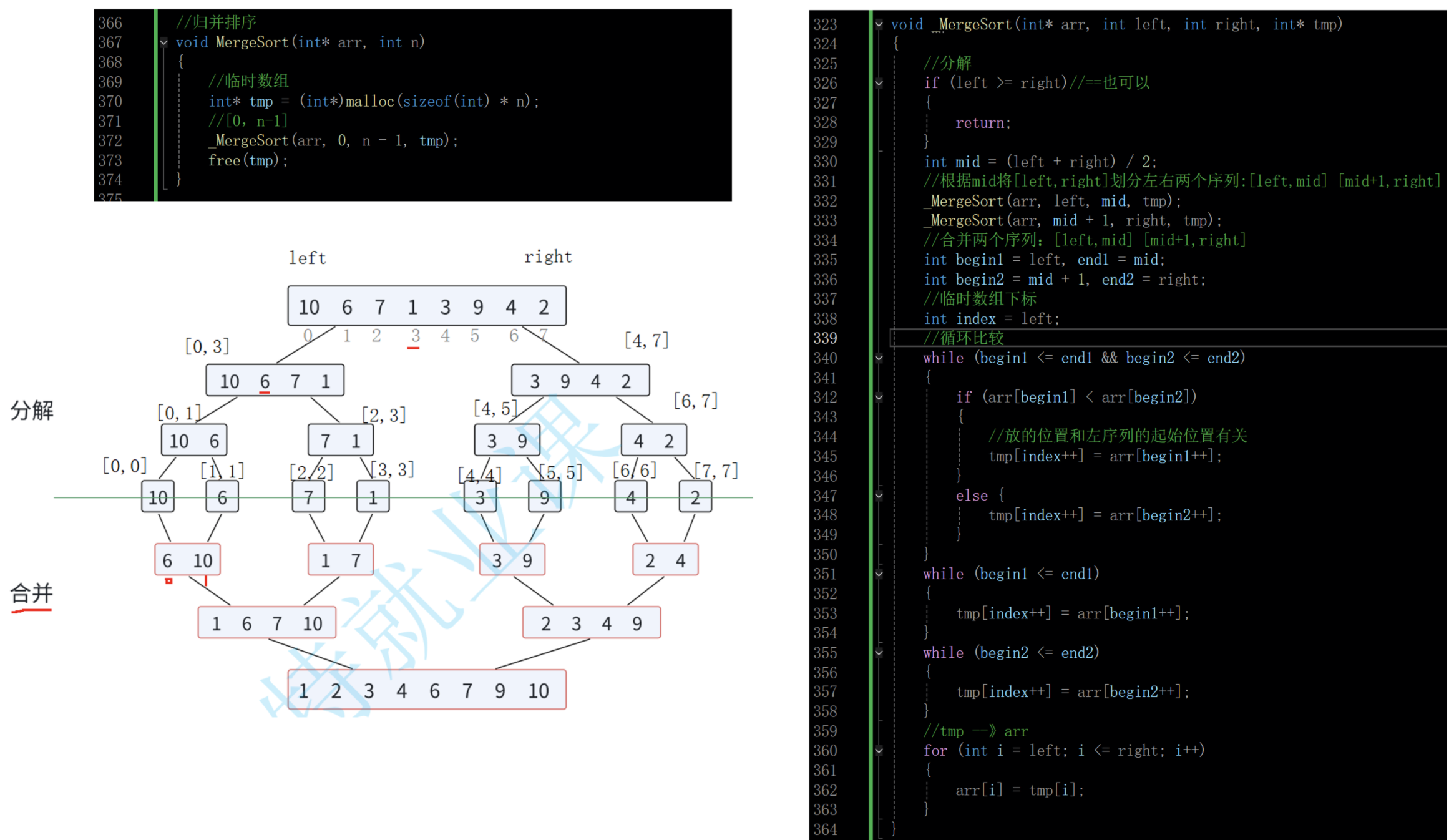This screenshot has height=840, width=1454.
Task: Click line number 339 in the gutter
Action: coord(825,338)
